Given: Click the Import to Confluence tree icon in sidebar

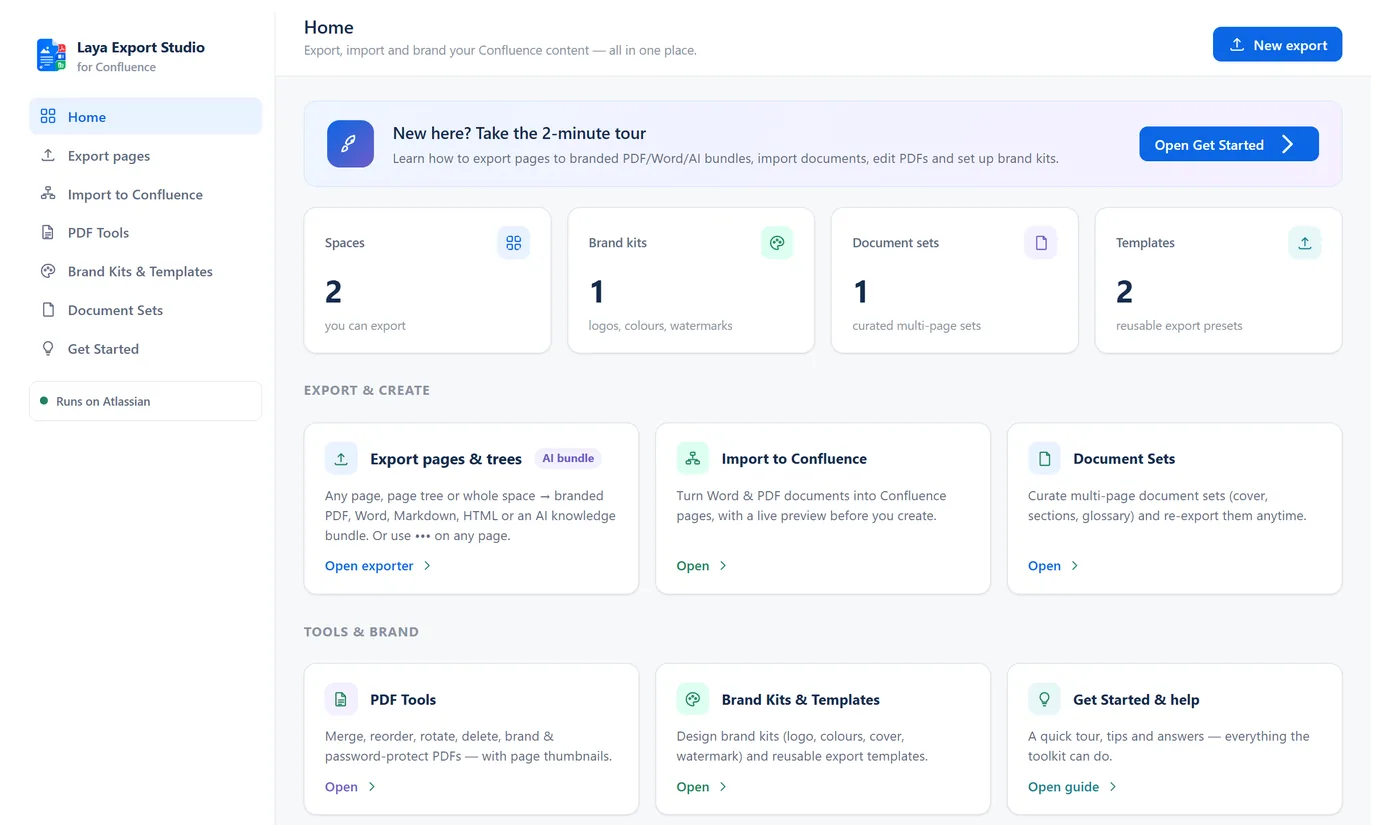Looking at the screenshot, I should [48, 194].
